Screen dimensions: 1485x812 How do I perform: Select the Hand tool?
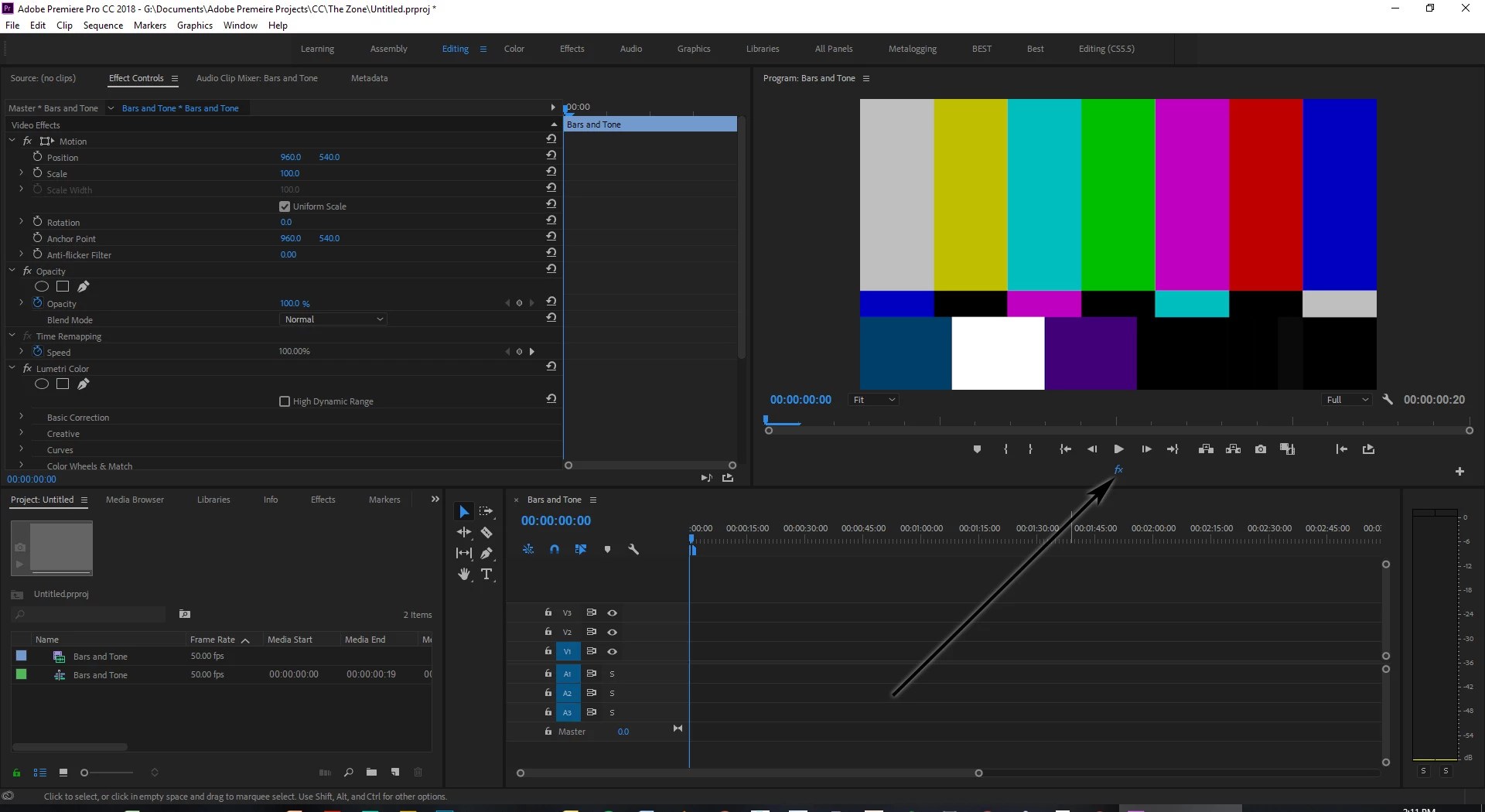coord(463,574)
